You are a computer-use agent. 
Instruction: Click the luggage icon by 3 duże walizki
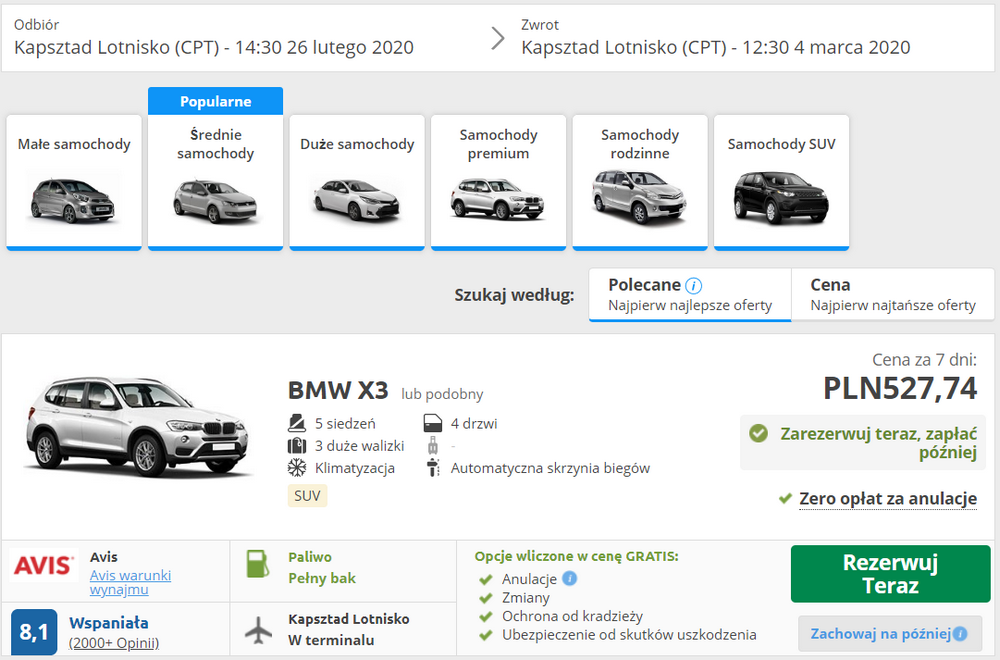(x=297, y=445)
